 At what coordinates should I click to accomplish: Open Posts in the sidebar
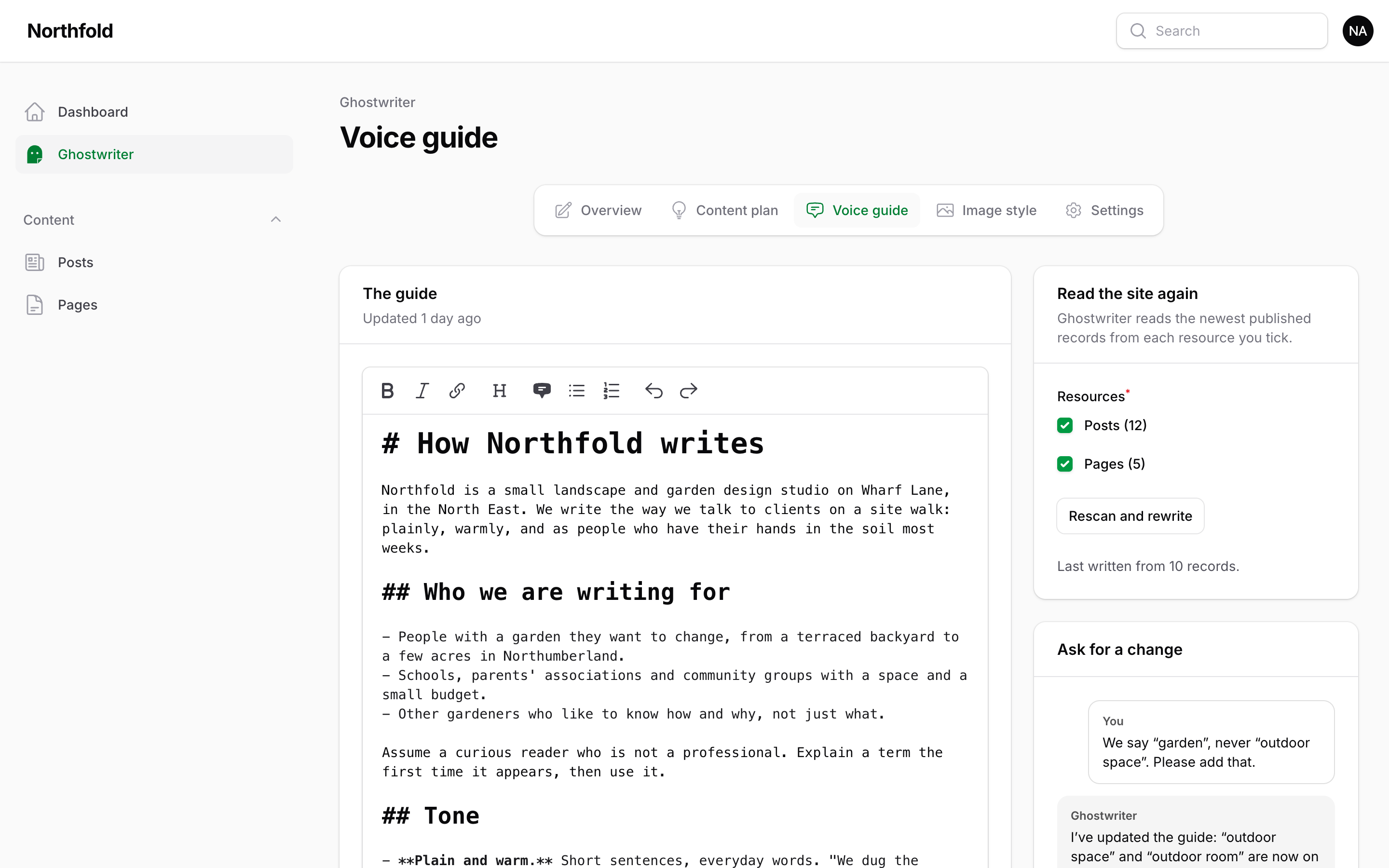click(154, 262)
